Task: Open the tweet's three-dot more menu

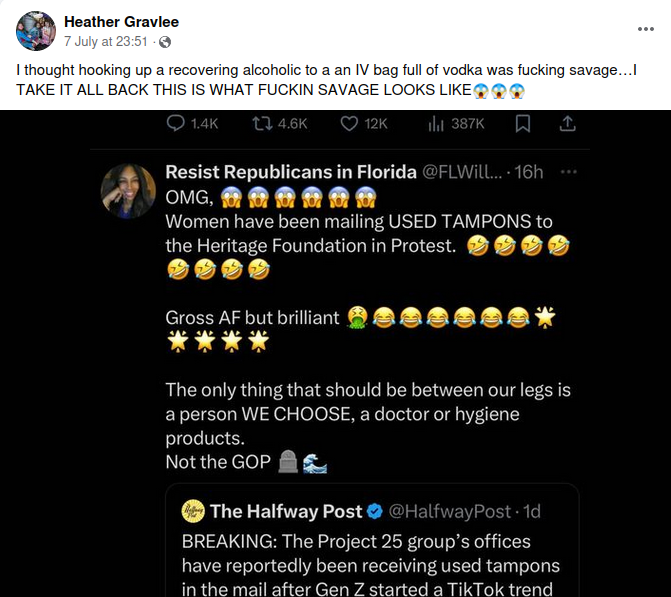Action: (x=569, y=171)
